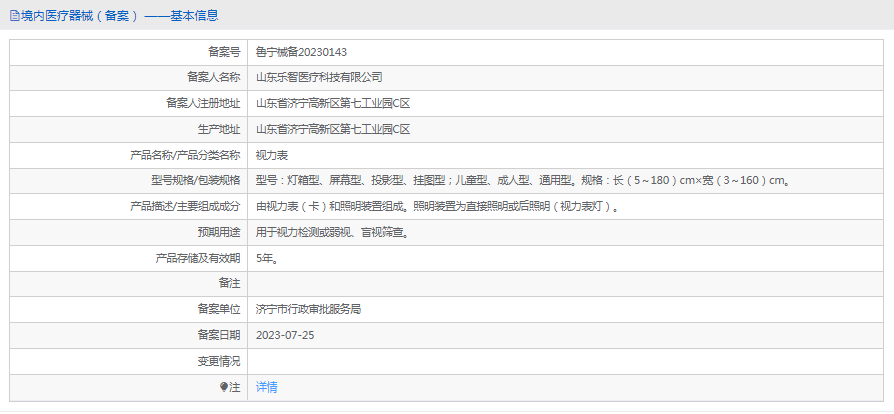This screenshot has width=894, height=414.
Task: Click the intended use text 用于视力检测或弱视
Action: pos(332,232)
